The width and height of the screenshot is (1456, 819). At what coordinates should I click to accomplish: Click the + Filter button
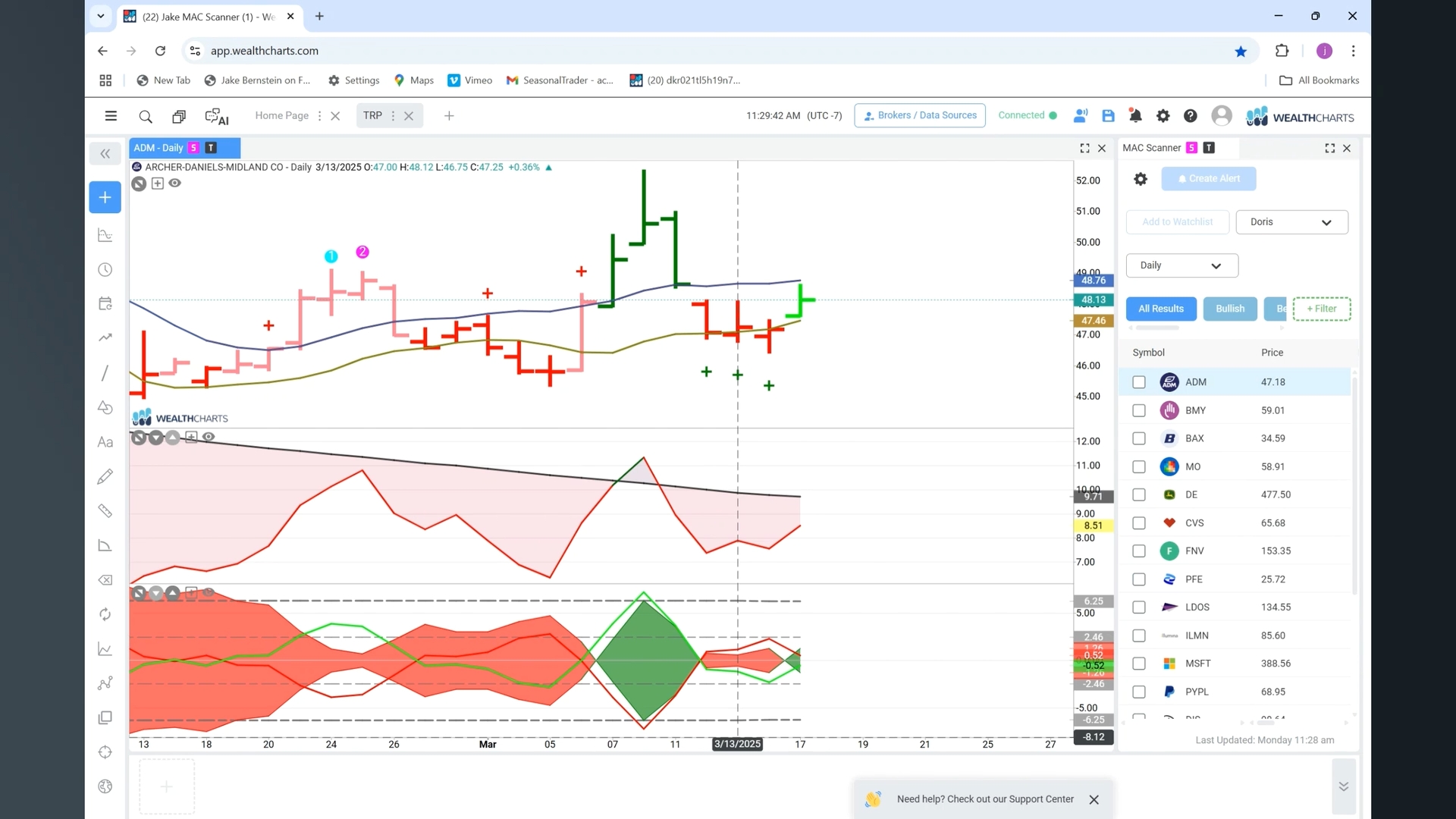tap(1322, 309)
